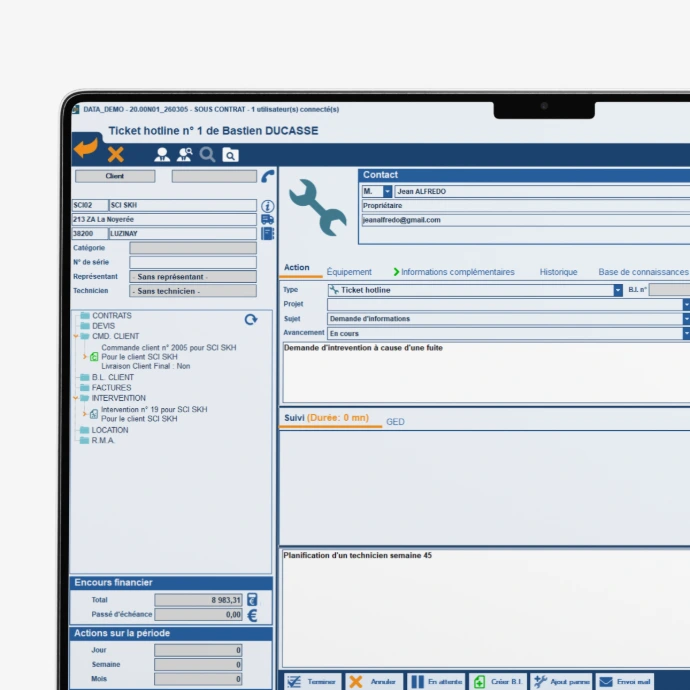Open client info circle icon
The image size is (690, 690).
(268, 206)
